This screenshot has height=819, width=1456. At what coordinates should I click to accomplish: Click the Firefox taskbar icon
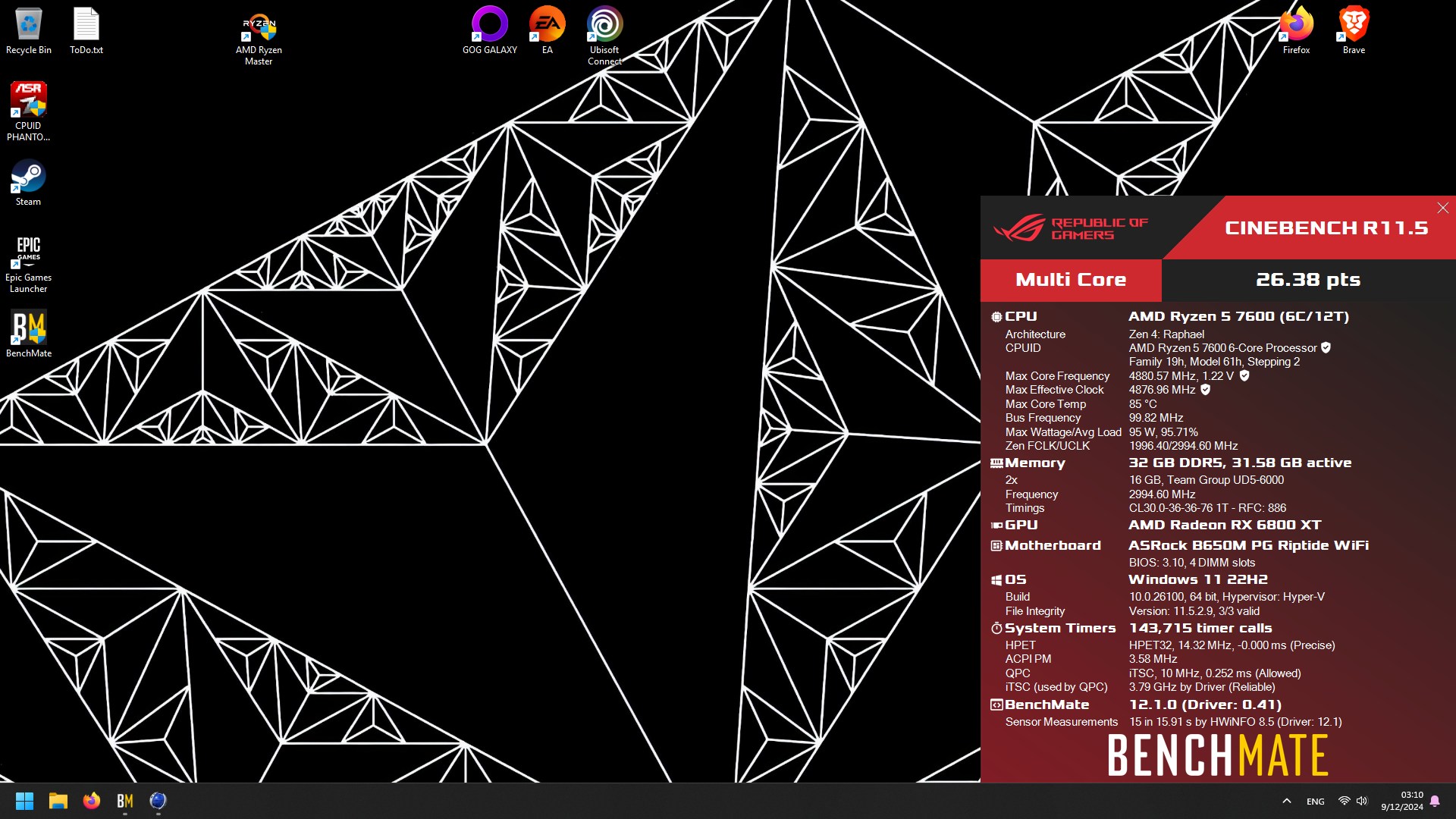point(92,801)
